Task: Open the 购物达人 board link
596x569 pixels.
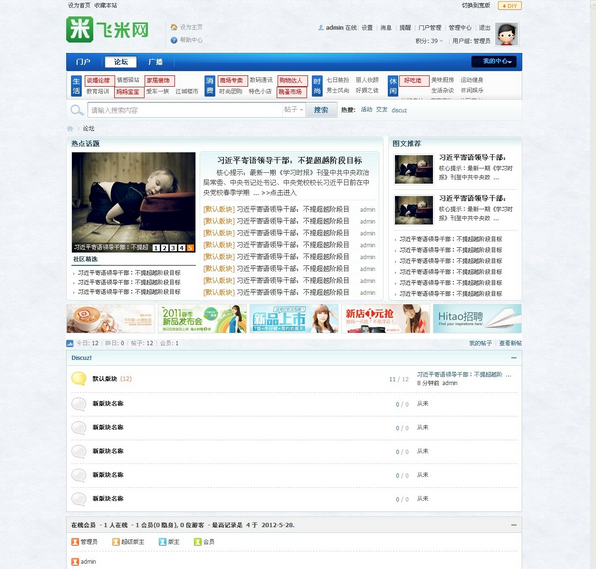Action: 292,81
